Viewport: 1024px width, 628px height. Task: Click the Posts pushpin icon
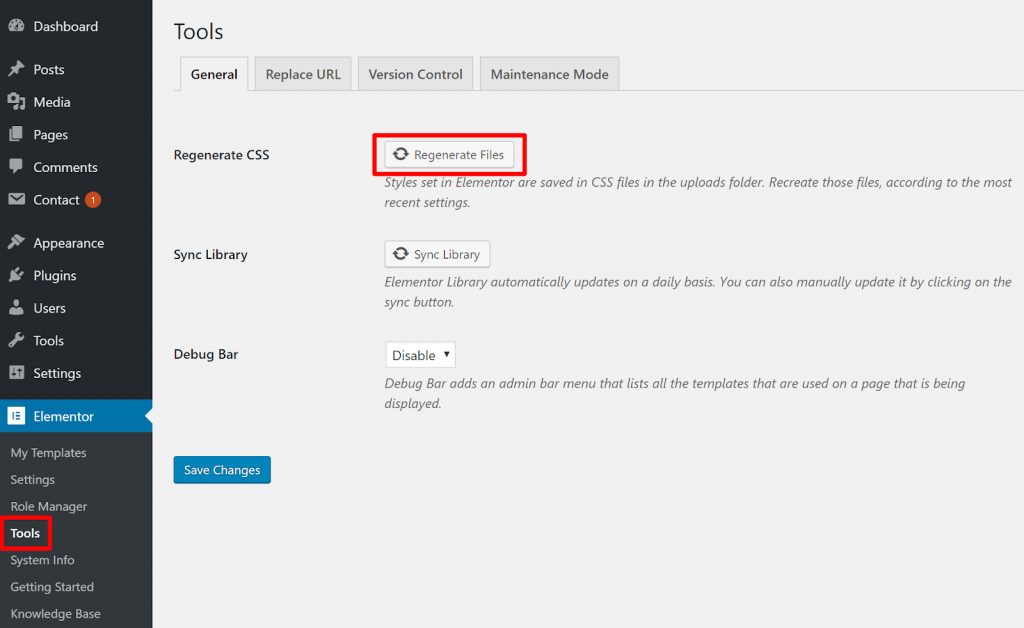click(x=16, y=70)
